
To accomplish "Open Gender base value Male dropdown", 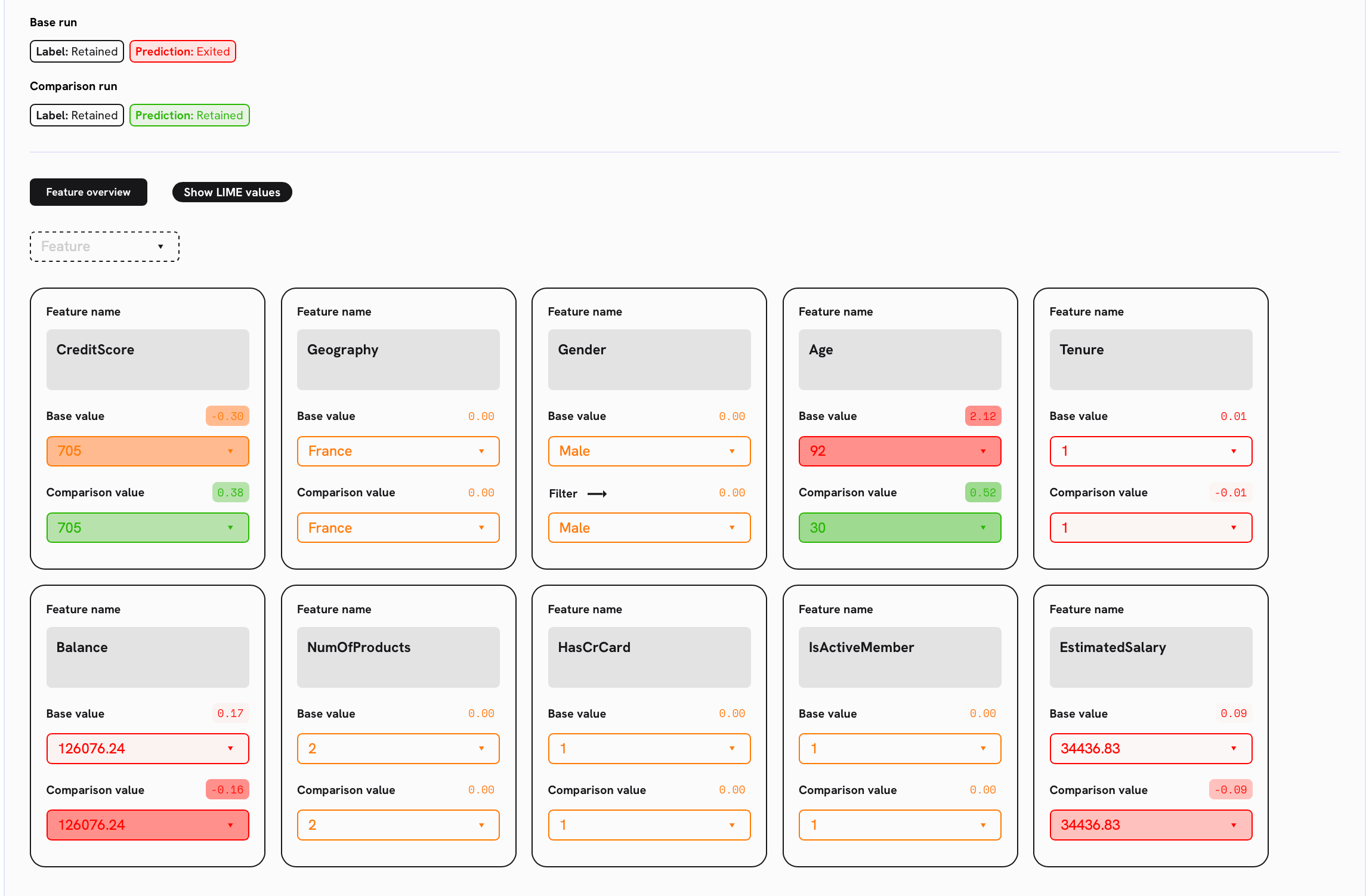I will click(x=649, y=451).
